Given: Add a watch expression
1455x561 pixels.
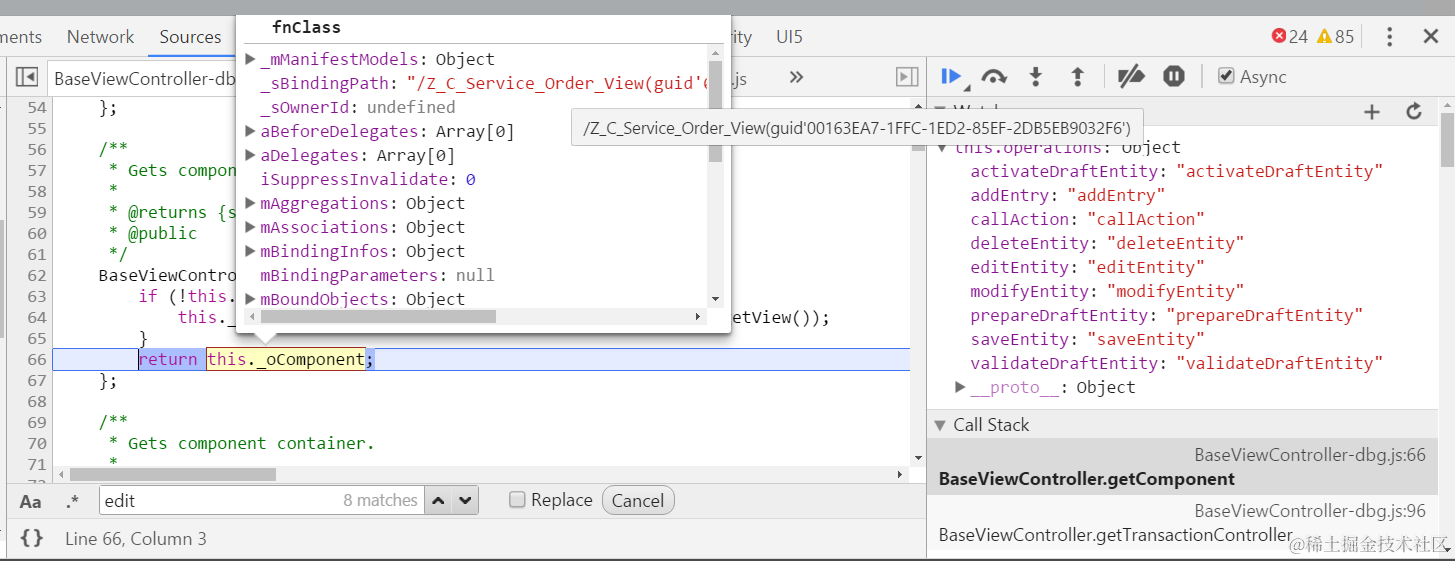Looking at the screenshot, I should (1372, 112).
